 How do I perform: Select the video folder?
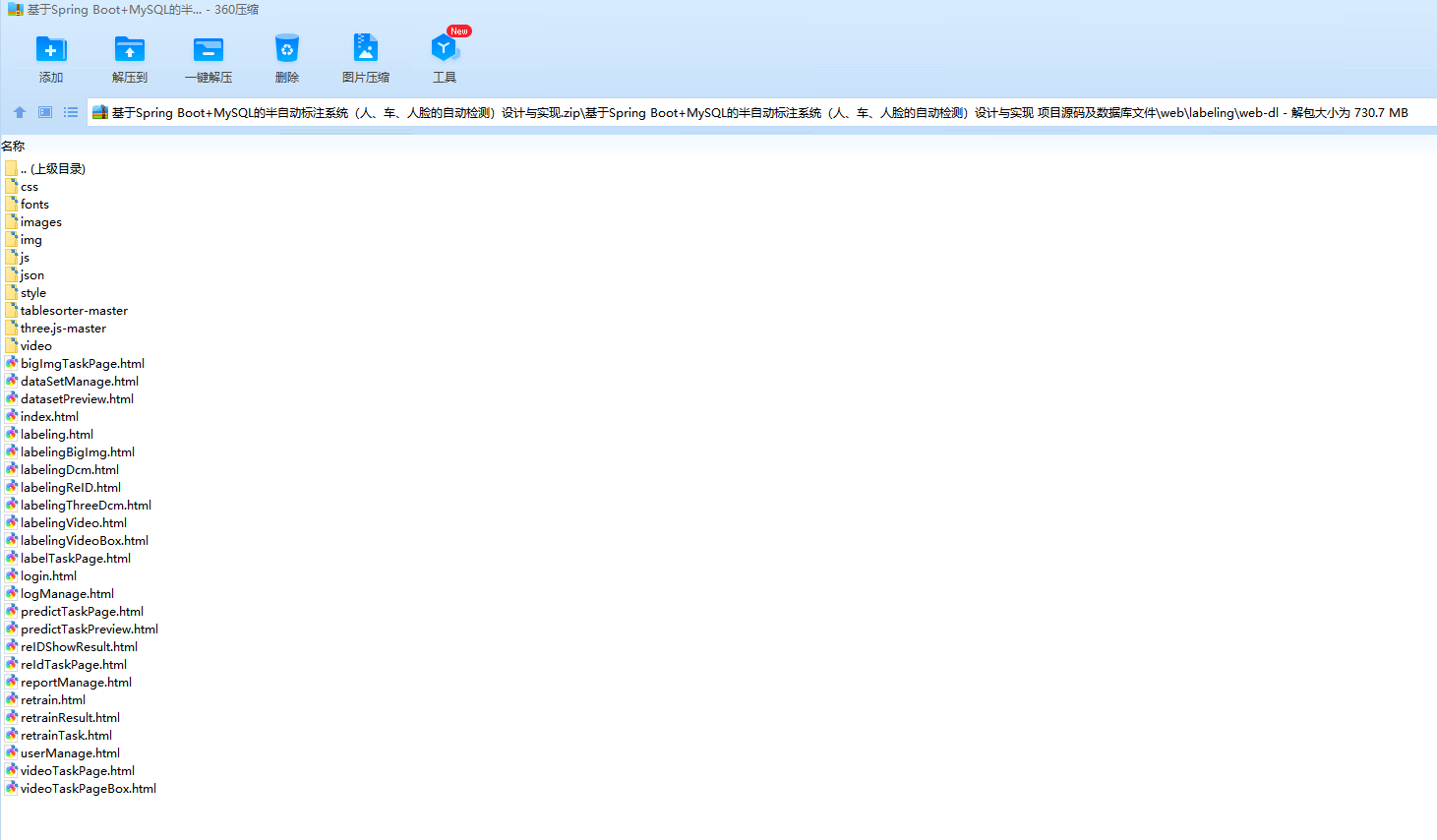tap(29, 345)
